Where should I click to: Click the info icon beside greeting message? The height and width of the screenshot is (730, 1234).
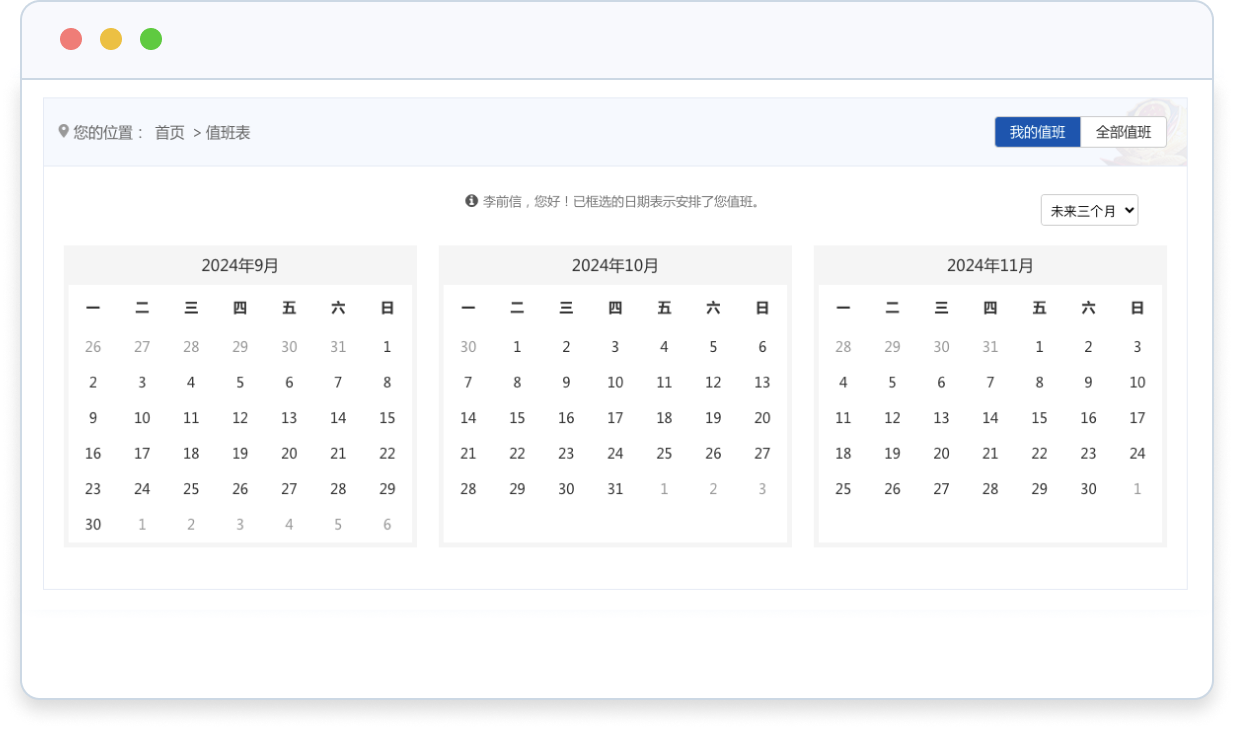click(x=472, y=201)
